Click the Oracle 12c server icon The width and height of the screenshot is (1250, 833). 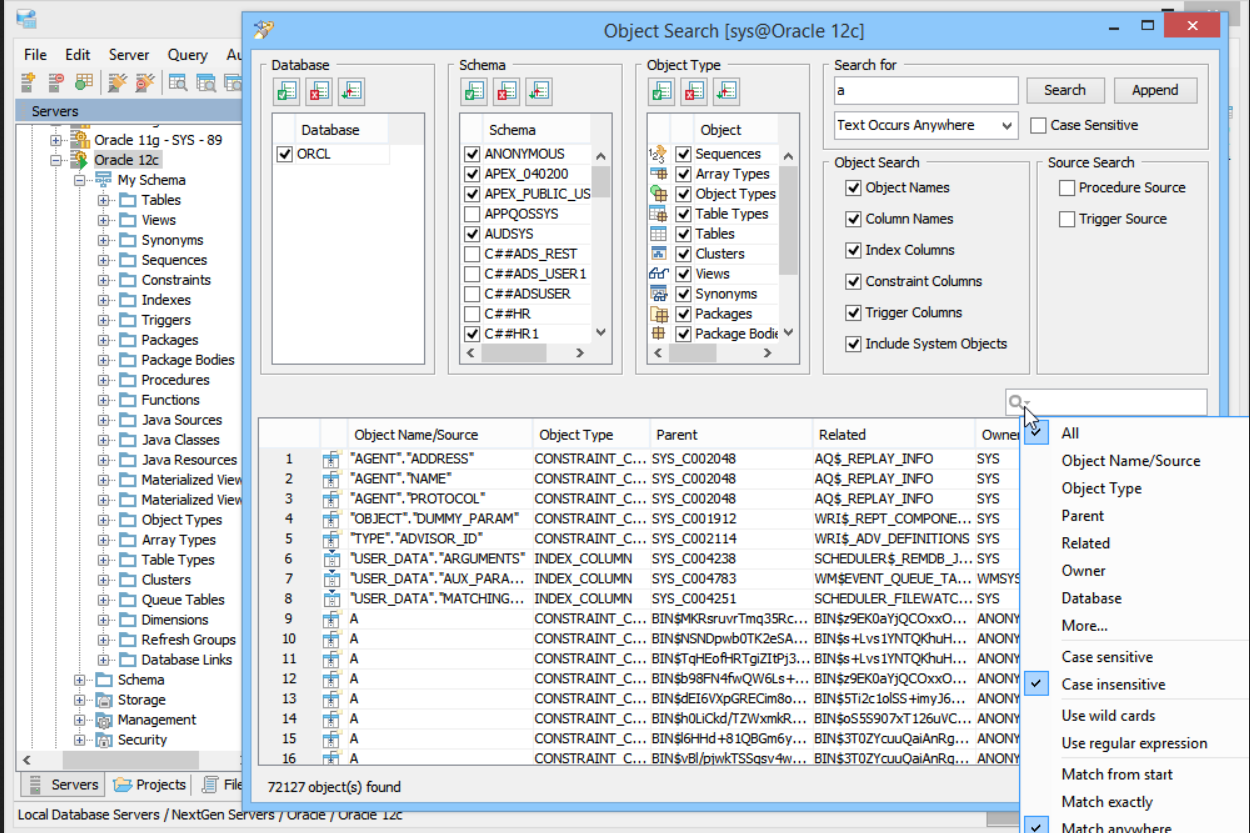click(79, 160)
